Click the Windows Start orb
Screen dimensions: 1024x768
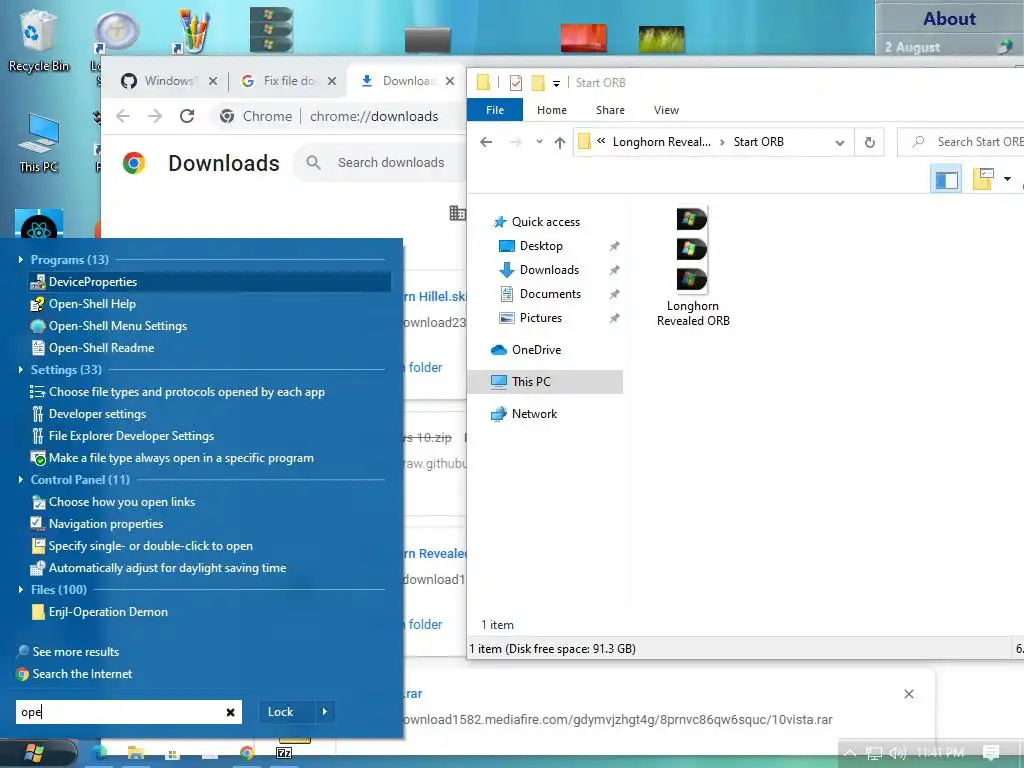[x=34, y=753]
